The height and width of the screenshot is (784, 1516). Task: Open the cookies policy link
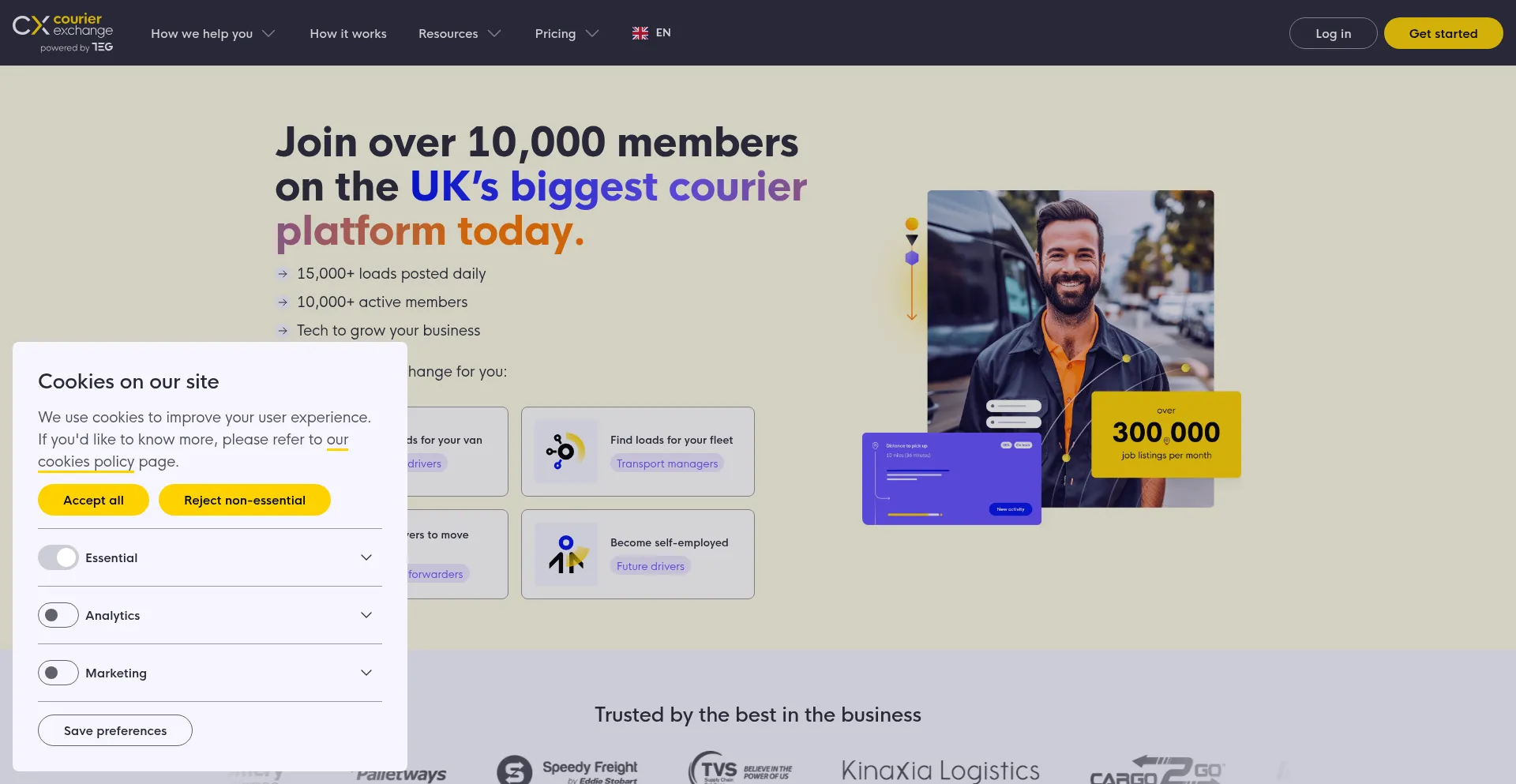(x=193, y=450)
